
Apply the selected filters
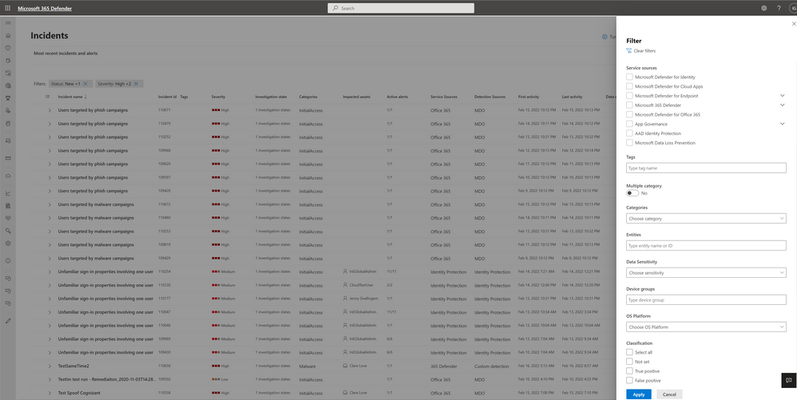[638, 394]
